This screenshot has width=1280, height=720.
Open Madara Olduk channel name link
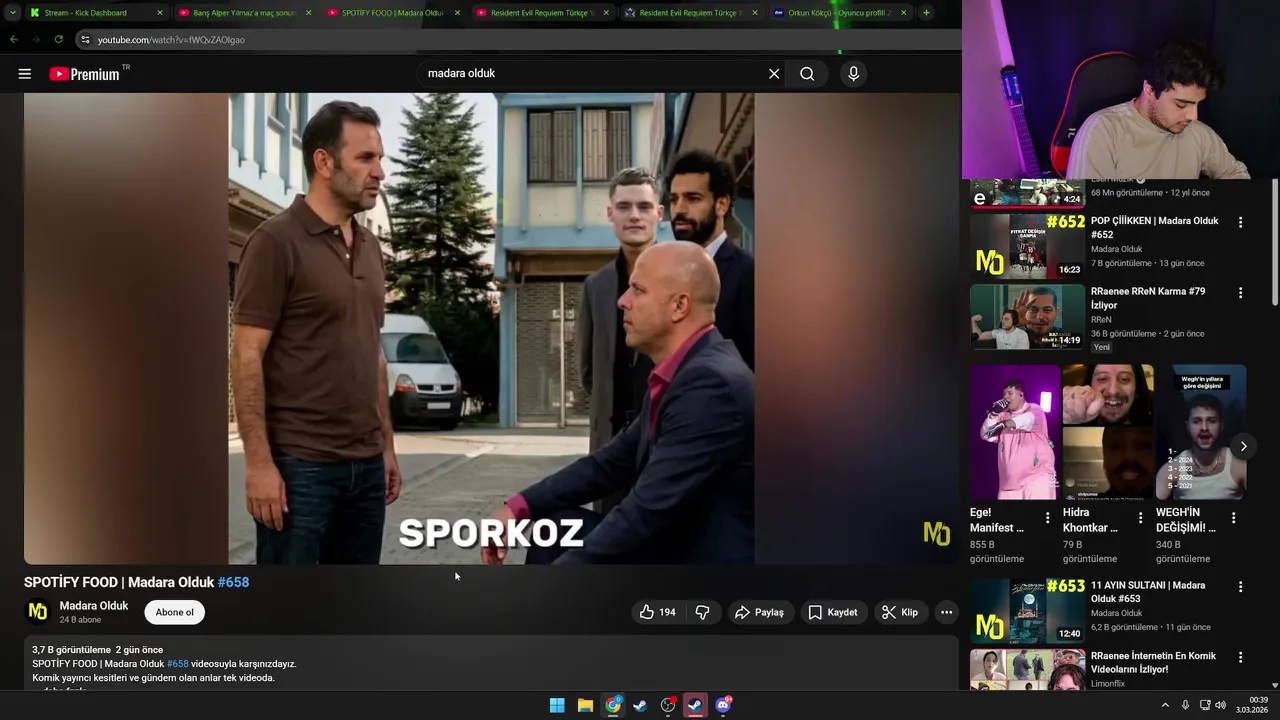coord(94,605)
